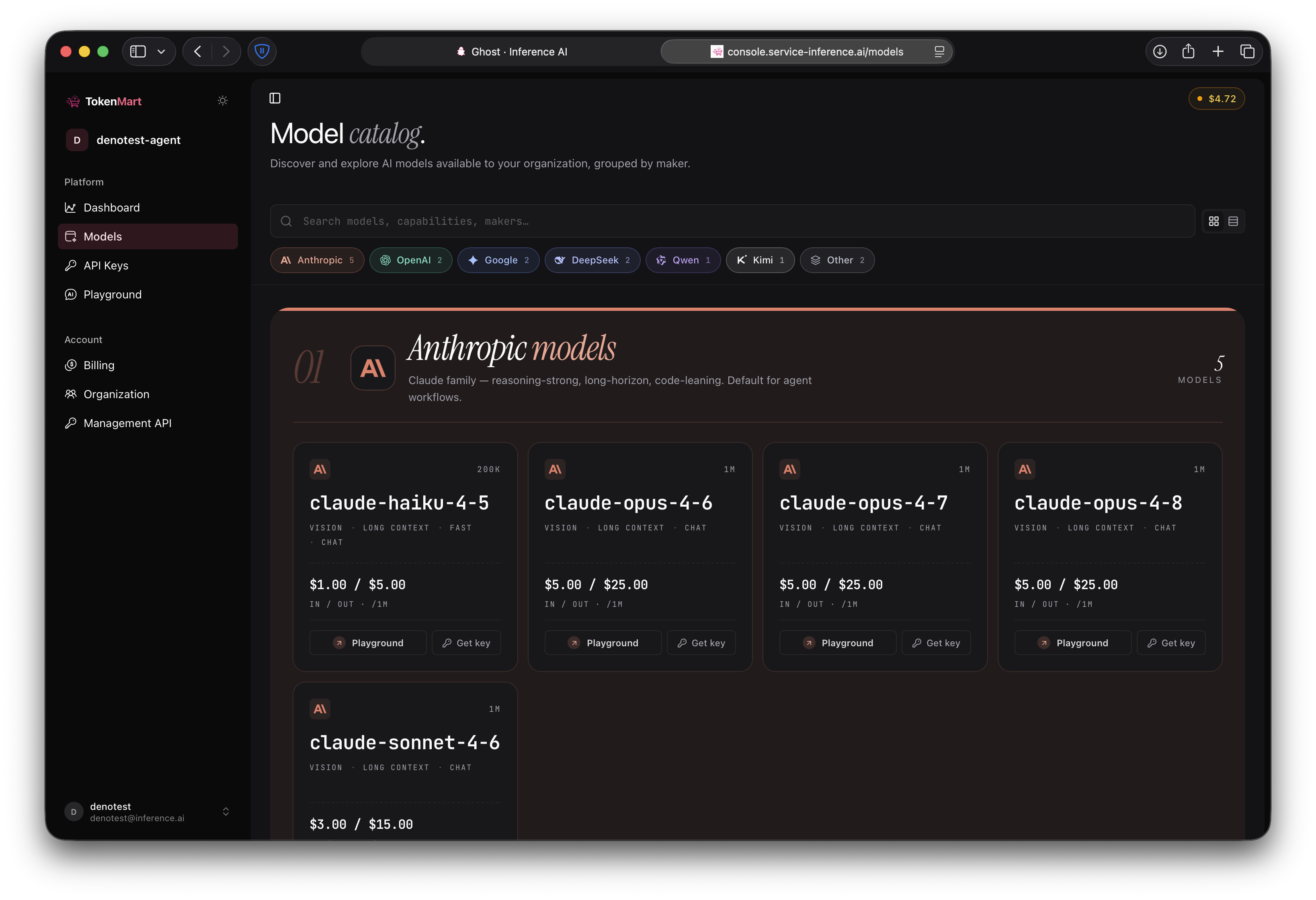Toggle the DeepSeek maker filter
1316x900 pixels.
592,260
